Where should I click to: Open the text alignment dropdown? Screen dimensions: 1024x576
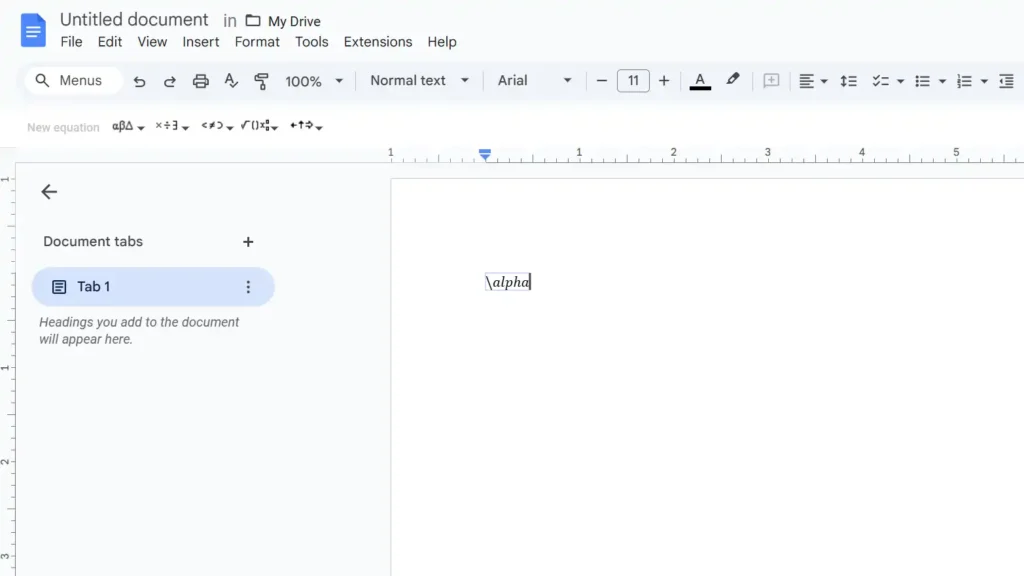coord(813,81)
